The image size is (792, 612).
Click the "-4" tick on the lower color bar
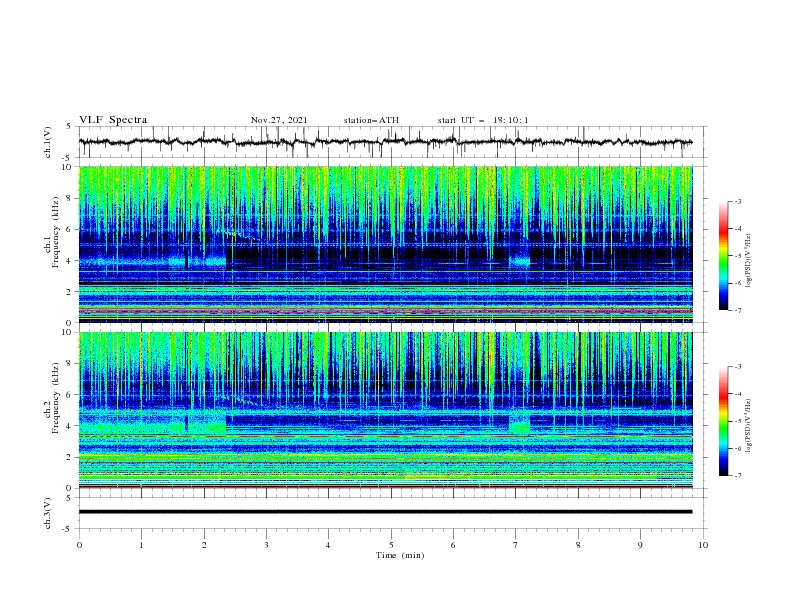tap(737, 394)
